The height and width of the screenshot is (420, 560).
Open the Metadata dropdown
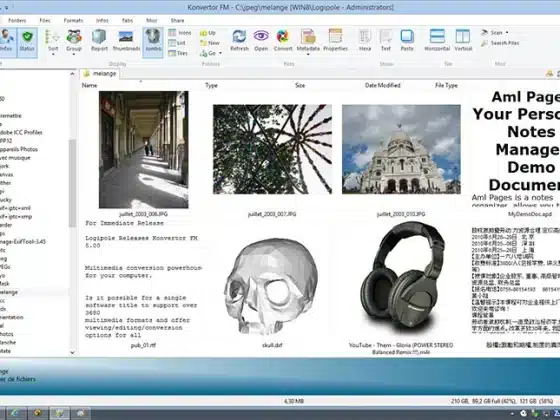pos(308,43)
